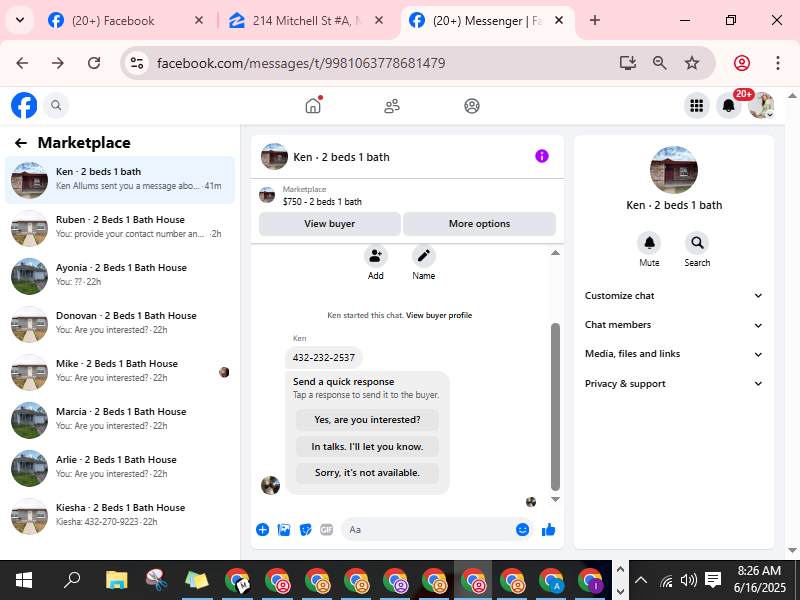The height and width of the screenshot is (600, 800).
Task: Open a new browser tab
Action: click(594, 20)
